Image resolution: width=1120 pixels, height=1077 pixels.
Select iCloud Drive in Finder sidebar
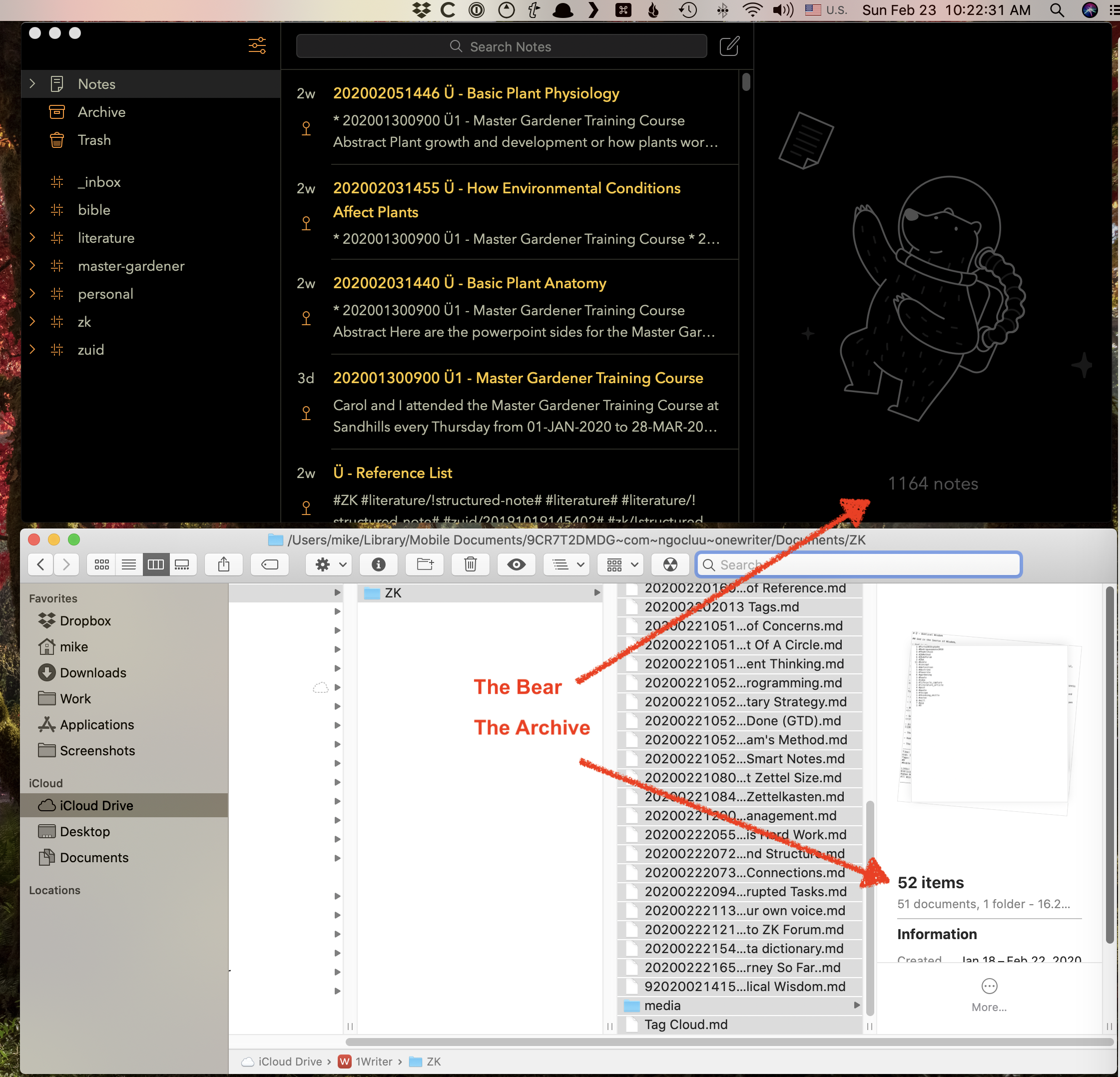click(x=124, y=805)
